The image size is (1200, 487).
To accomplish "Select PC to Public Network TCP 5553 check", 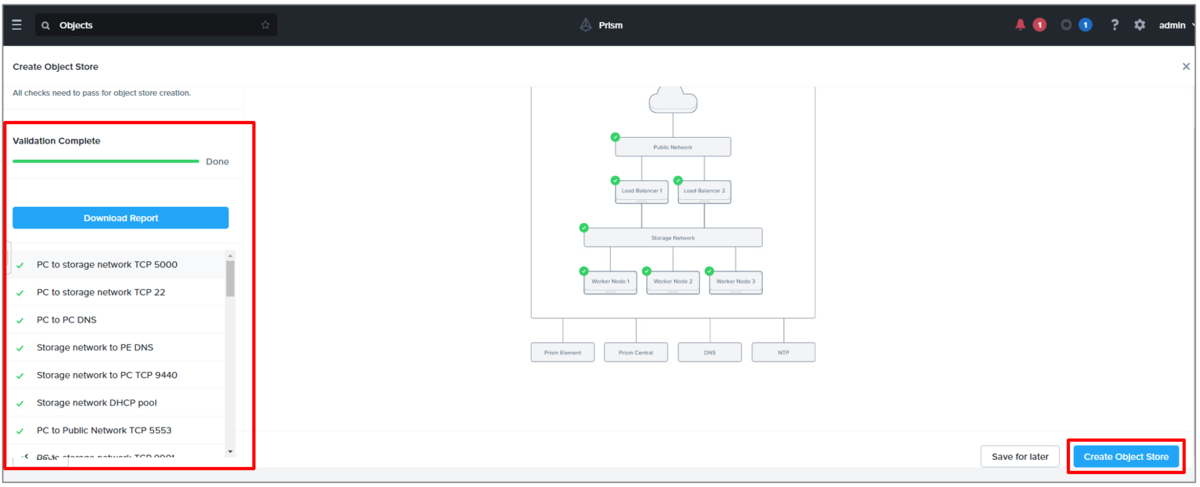I will point(119,431).
